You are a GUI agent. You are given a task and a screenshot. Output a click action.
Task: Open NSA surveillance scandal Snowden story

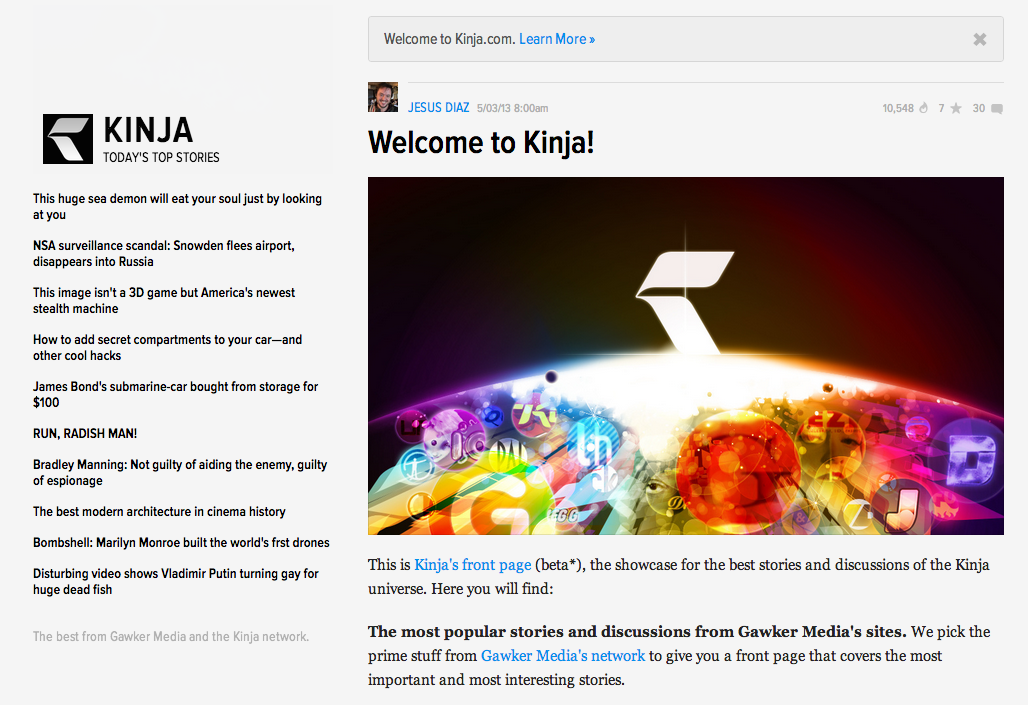point(164,254)
